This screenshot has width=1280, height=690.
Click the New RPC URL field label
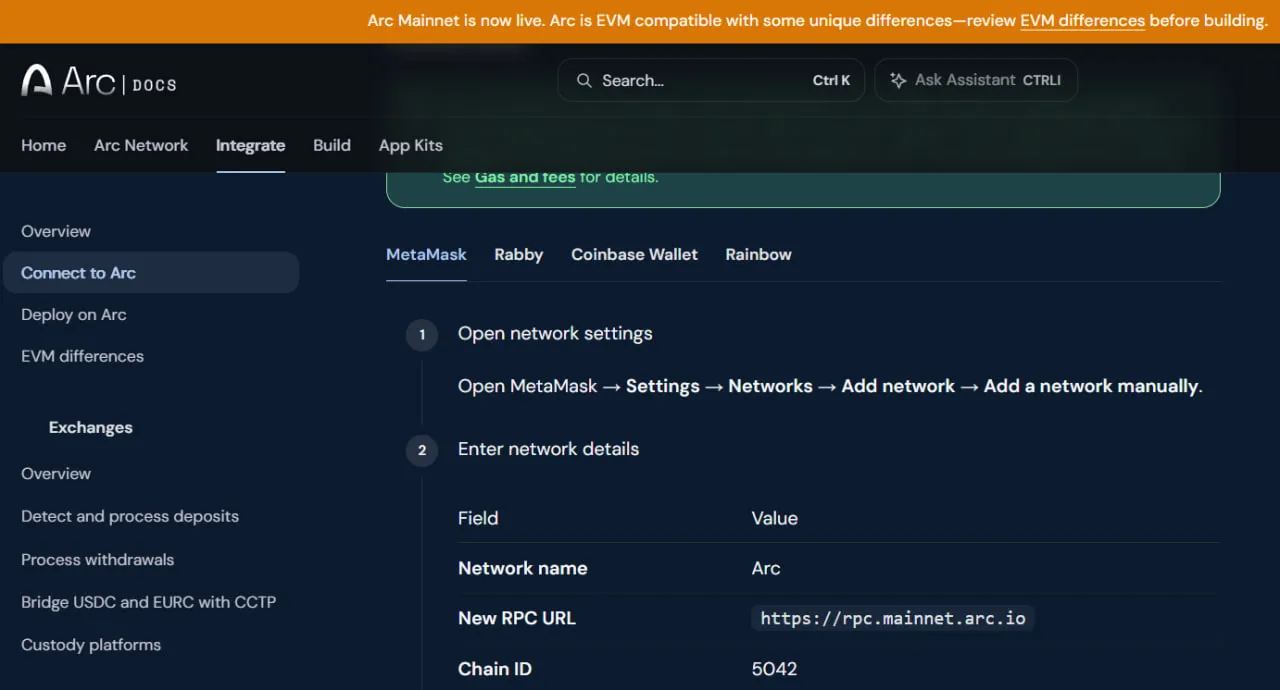(517, 618)
